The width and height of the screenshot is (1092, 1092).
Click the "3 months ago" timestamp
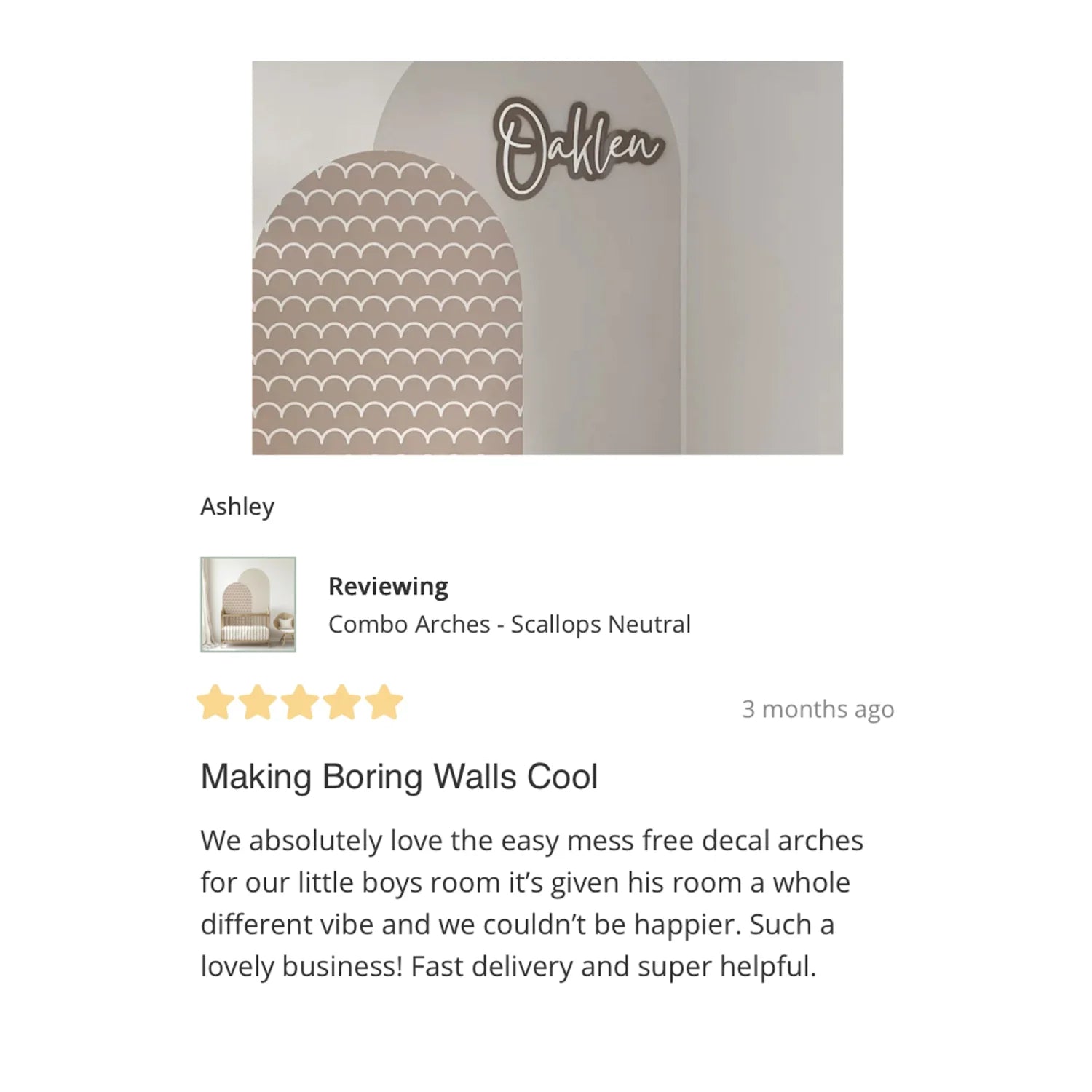point(818,709)
